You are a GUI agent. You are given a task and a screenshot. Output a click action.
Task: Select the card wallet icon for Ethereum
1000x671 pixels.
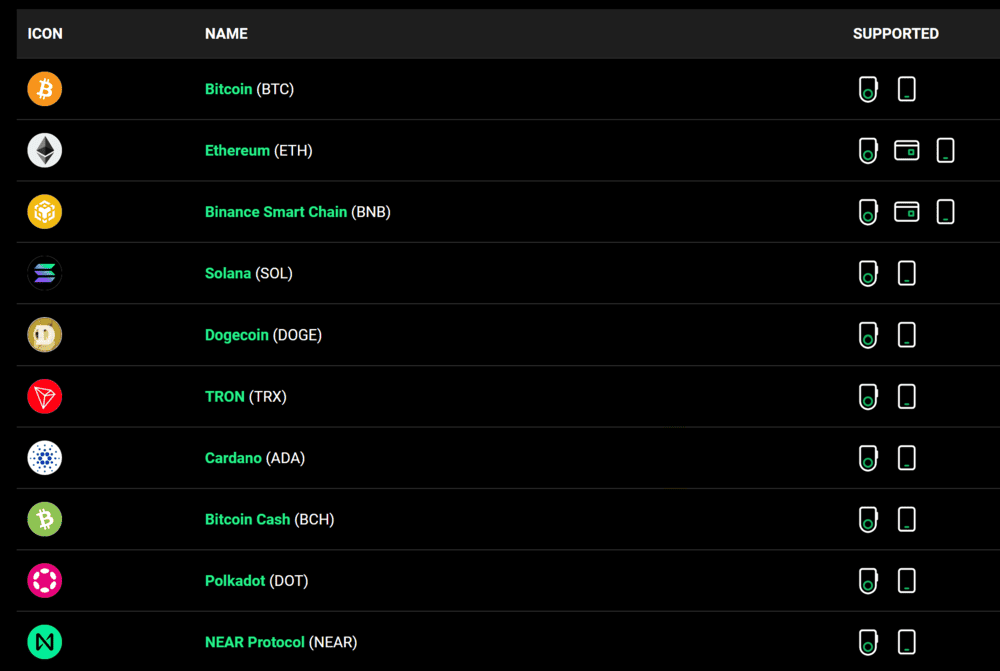click(907, 150)
